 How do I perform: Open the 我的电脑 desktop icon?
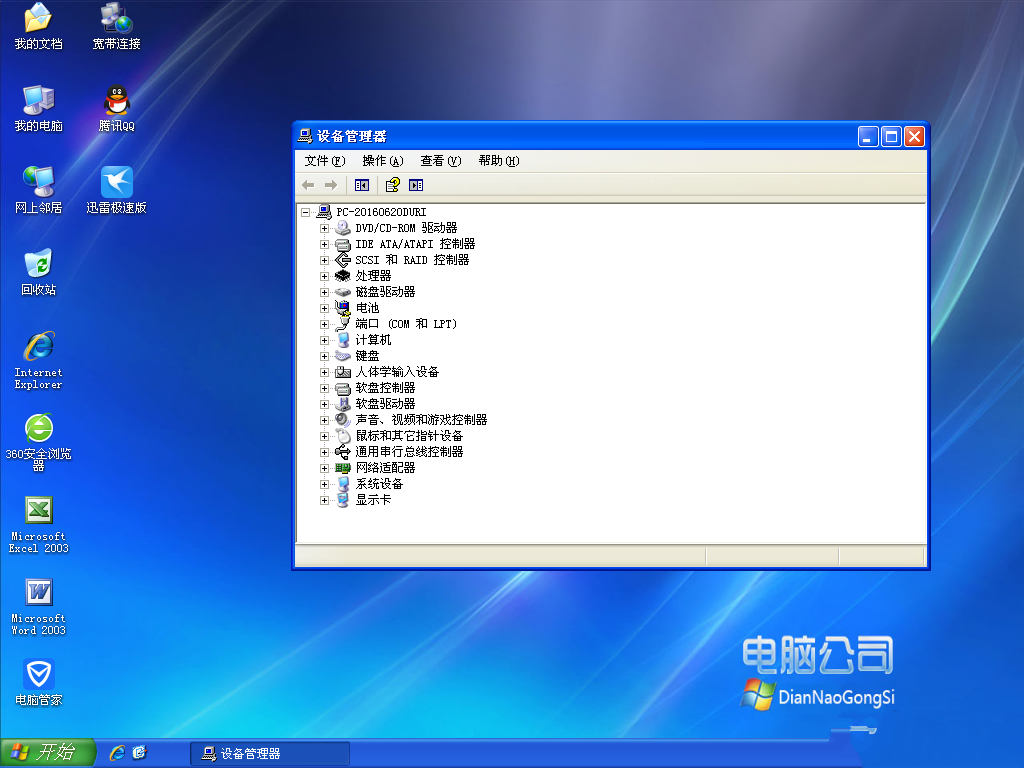tap(39, 108)
